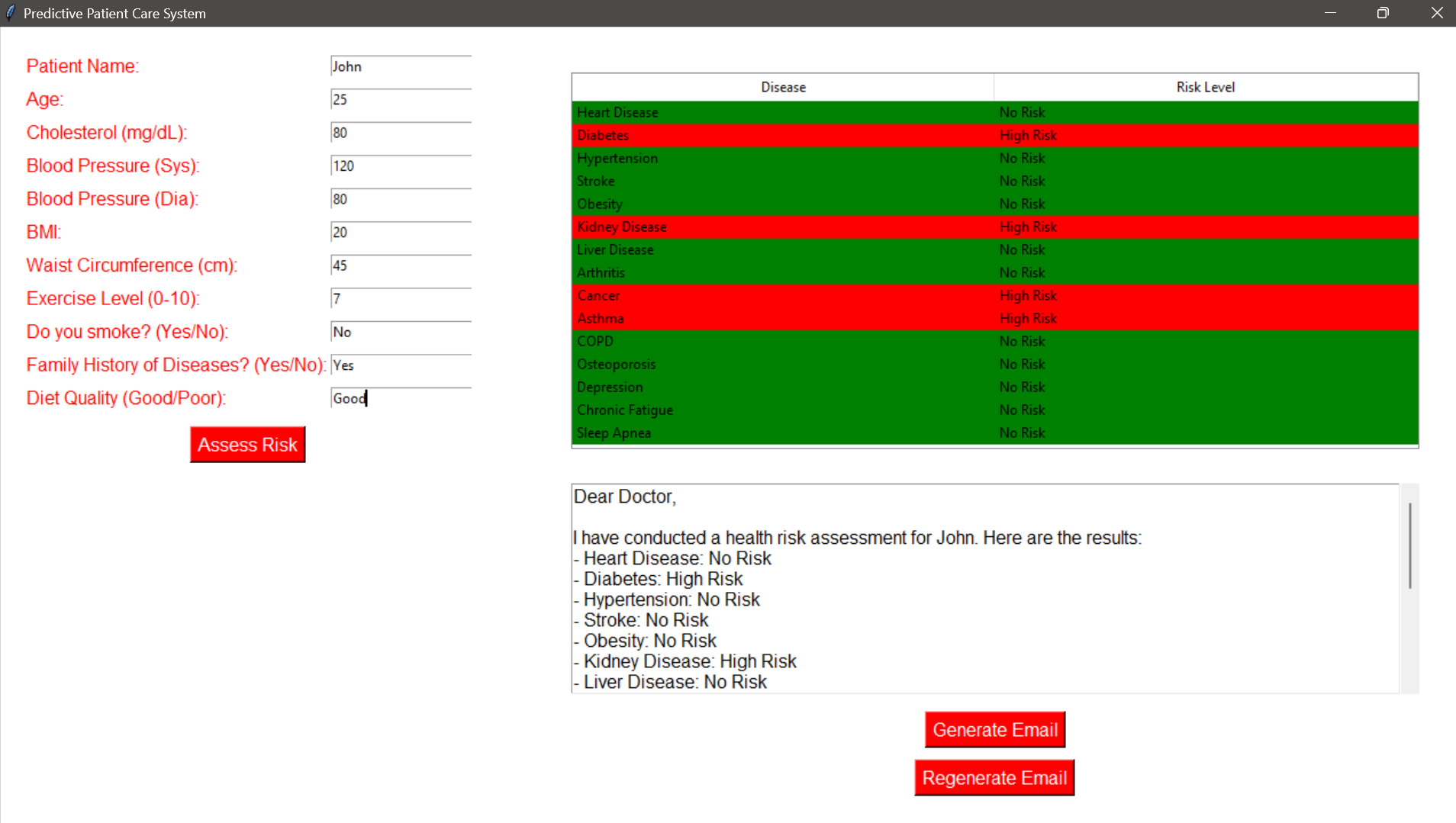Select the Kidney Disease row
Screen dimensions: 1456x823
click(x=995, y=227)
